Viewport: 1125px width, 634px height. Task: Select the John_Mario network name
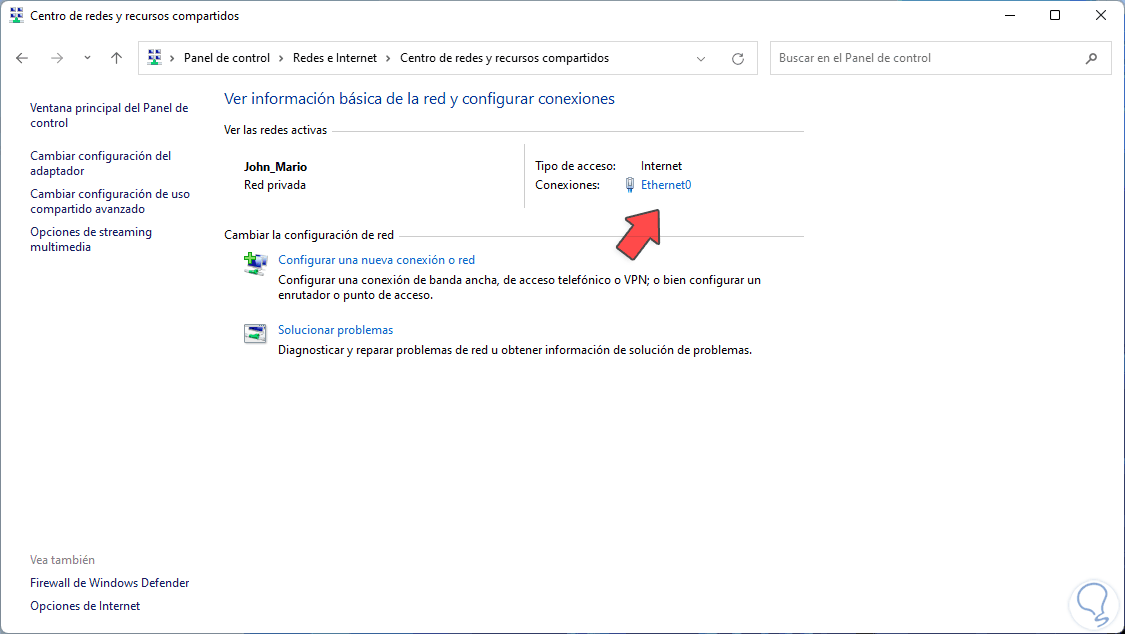pos(276,167)
